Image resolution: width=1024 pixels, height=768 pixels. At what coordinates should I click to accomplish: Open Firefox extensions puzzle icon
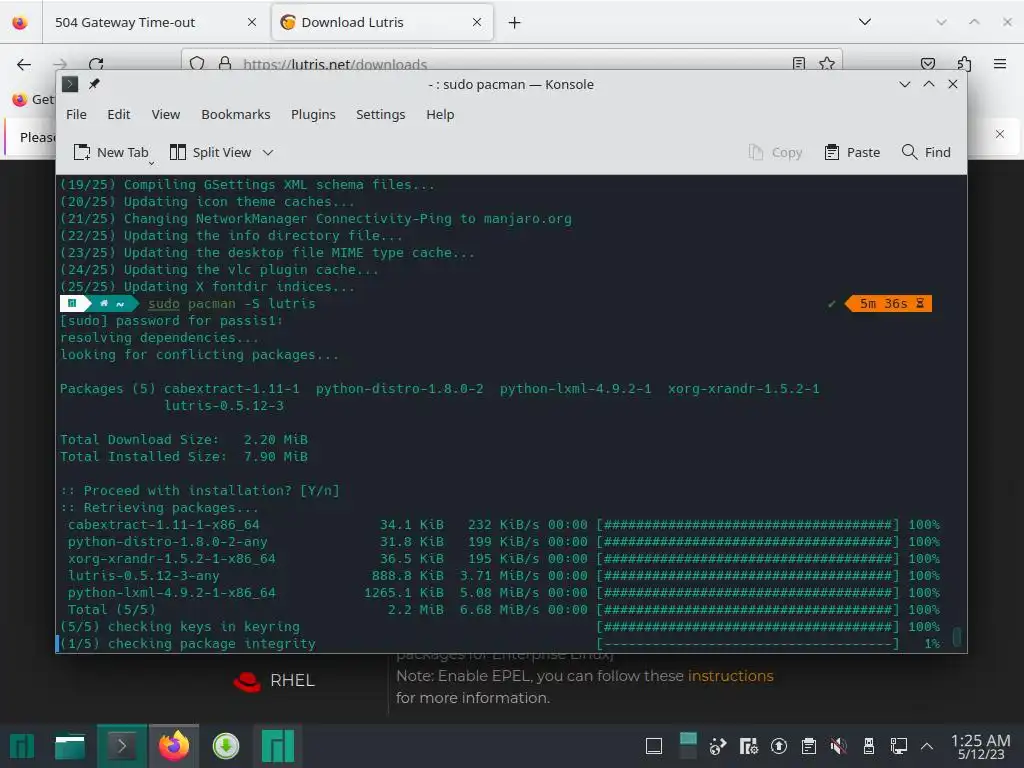coord(964,64)
